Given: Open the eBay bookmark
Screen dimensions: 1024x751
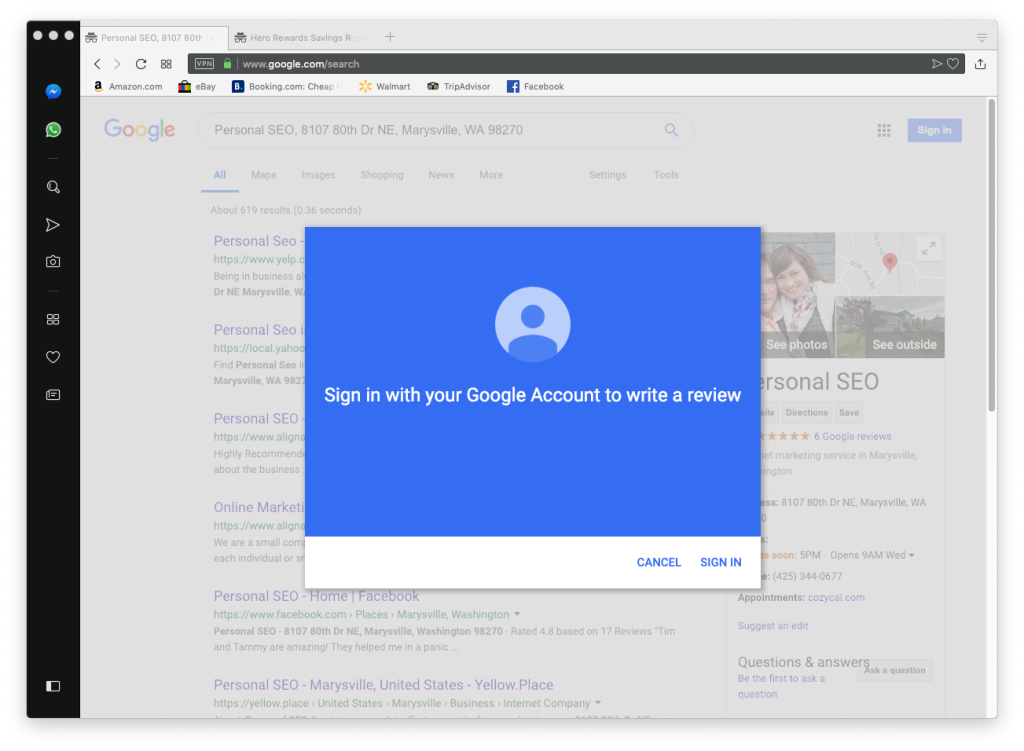Looking at the screenshot, I should coord(197,86).
